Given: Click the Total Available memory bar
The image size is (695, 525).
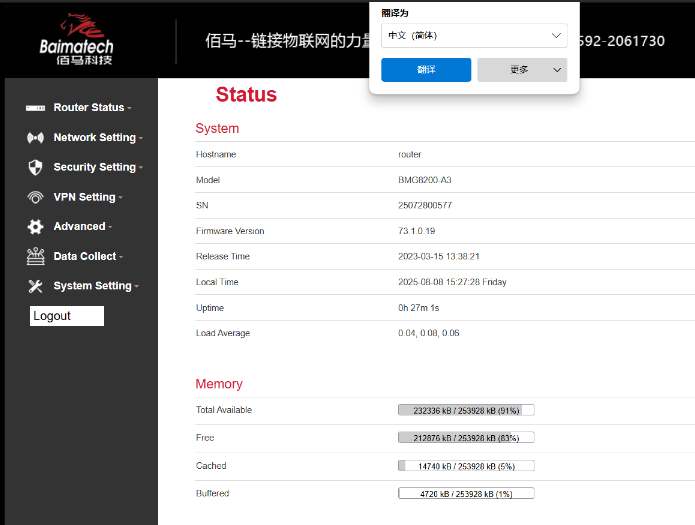Looking at the screenshot, I should click(466, 410).
